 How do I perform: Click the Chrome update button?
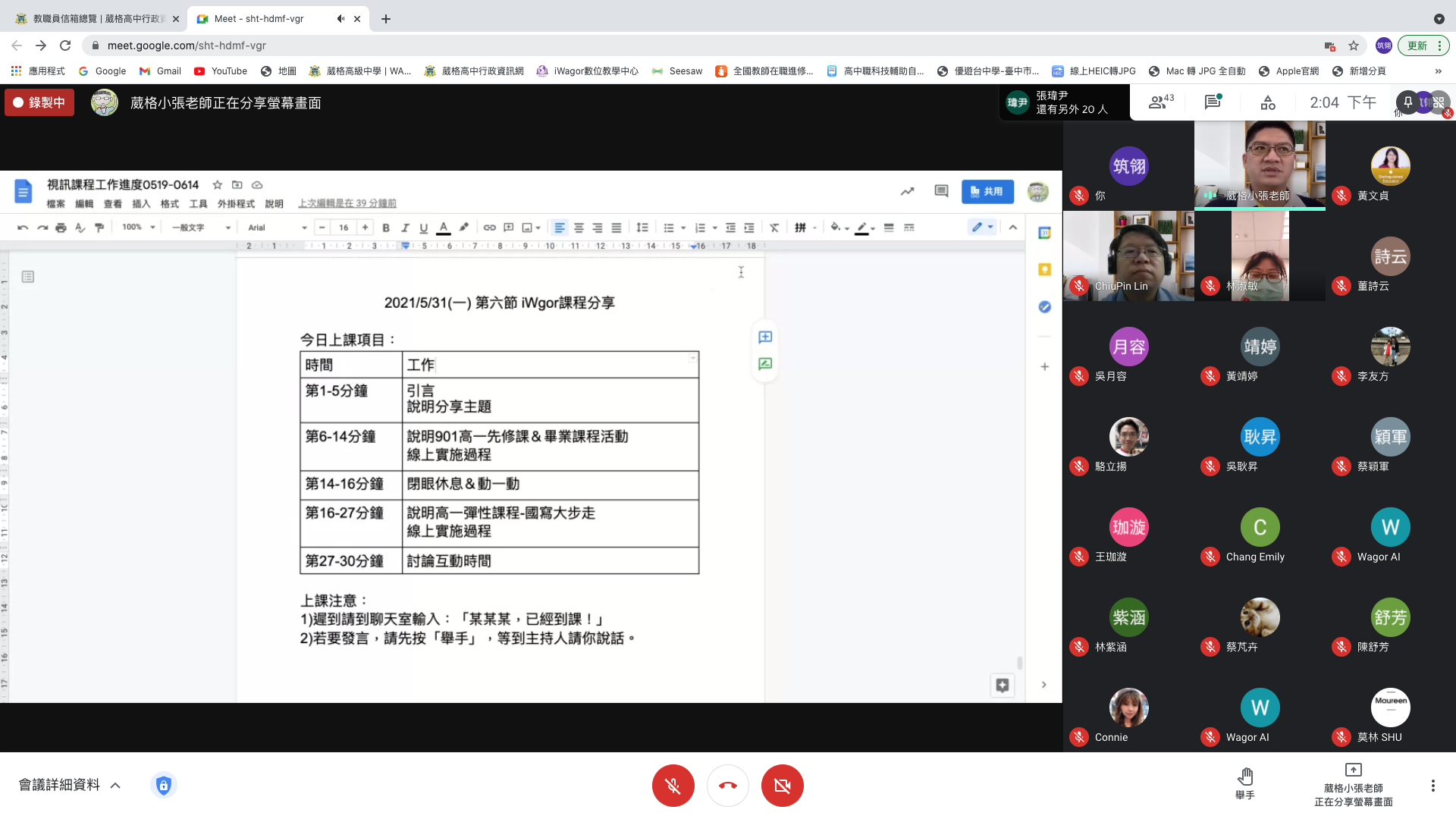[x=1417, y=45]
